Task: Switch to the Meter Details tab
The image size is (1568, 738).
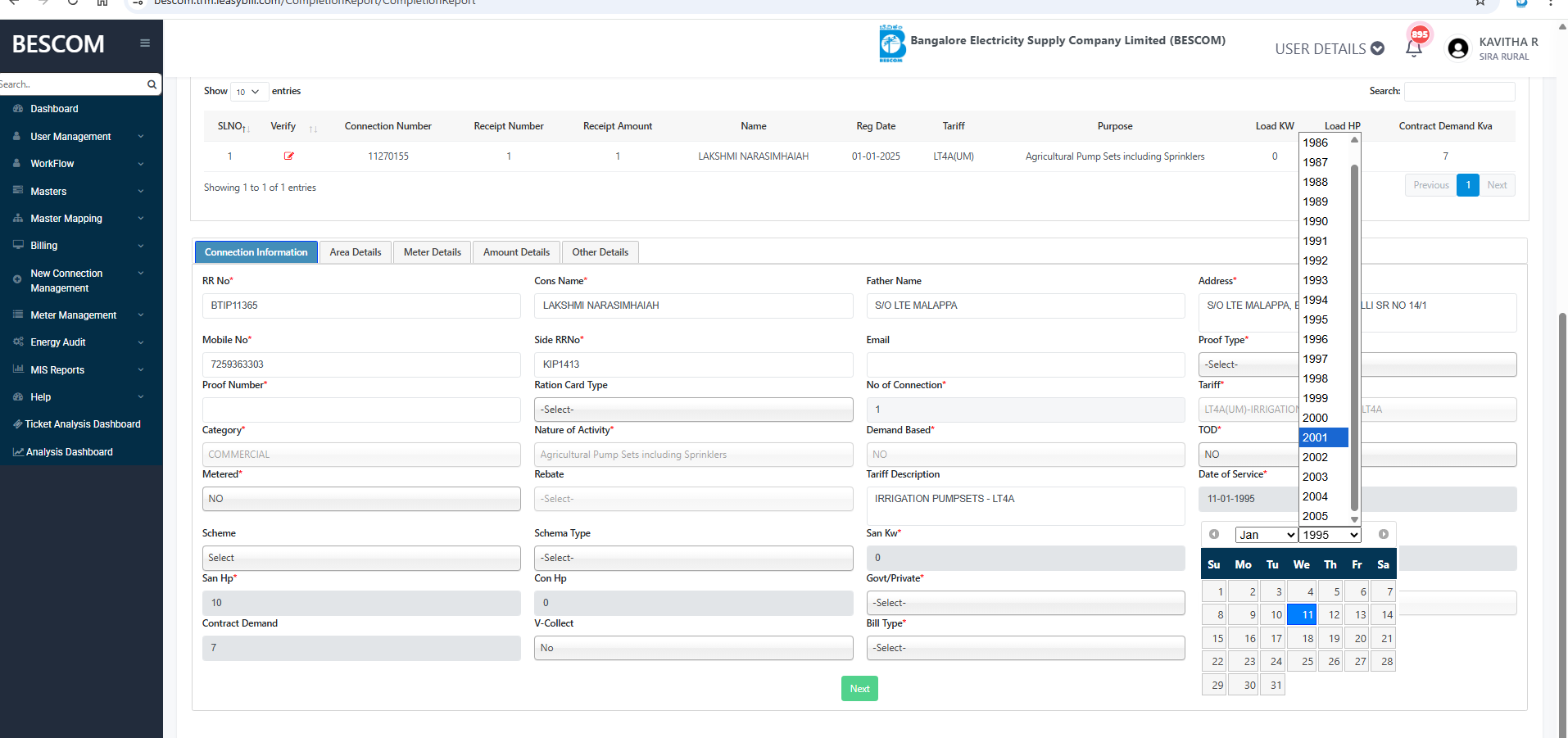Action: 432,252
